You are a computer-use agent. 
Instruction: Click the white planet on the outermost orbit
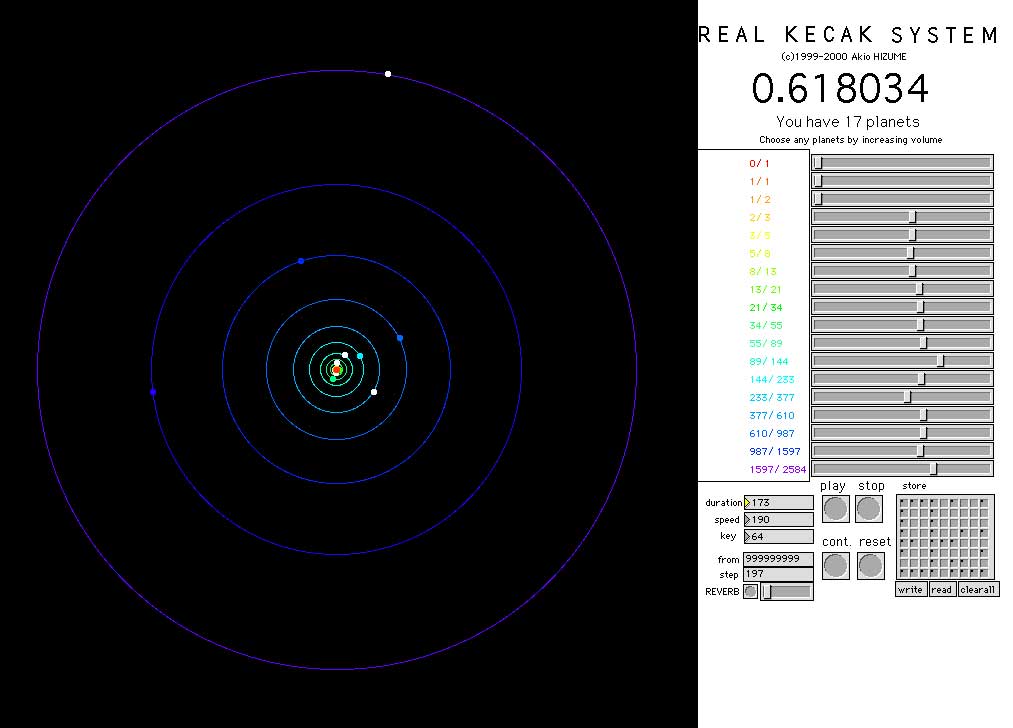(388, 74)
